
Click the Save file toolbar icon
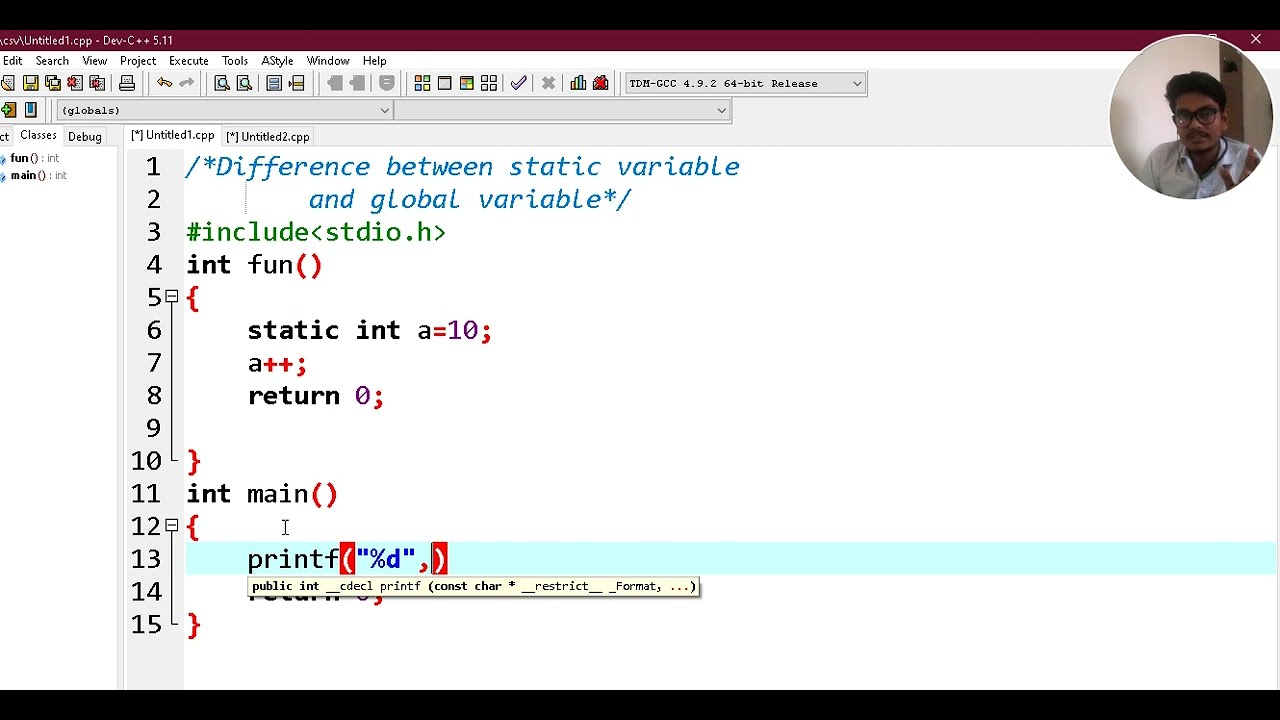(31, 83)
